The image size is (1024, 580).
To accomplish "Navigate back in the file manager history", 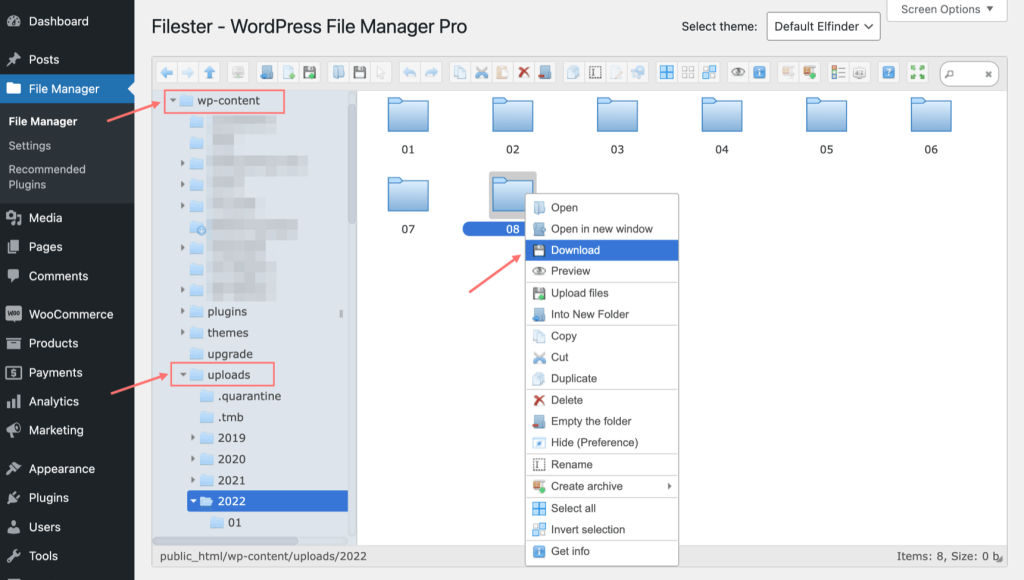I will [x=168, y=73].
